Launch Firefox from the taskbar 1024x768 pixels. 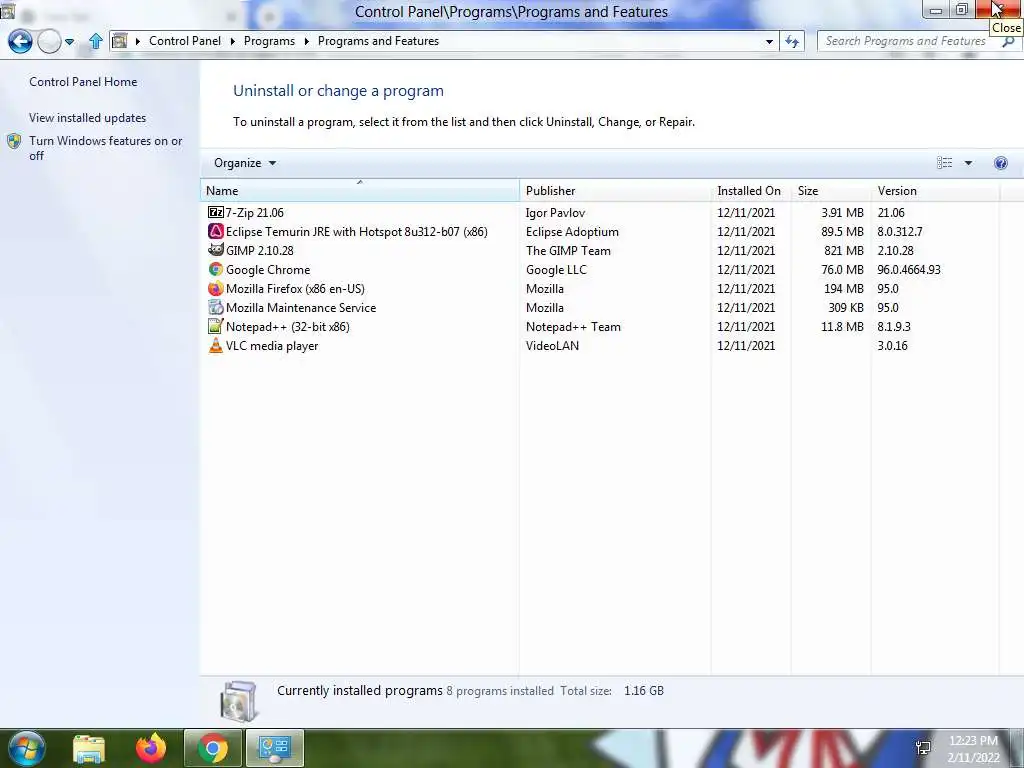coord(151,748)
